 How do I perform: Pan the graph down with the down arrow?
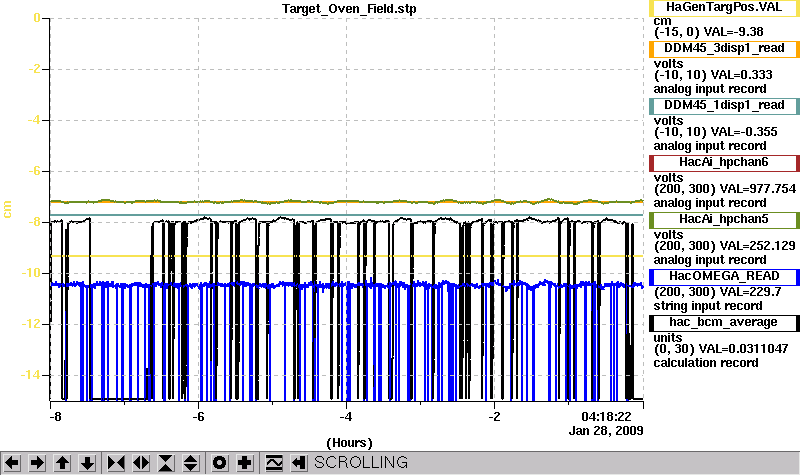pos(88,463)
